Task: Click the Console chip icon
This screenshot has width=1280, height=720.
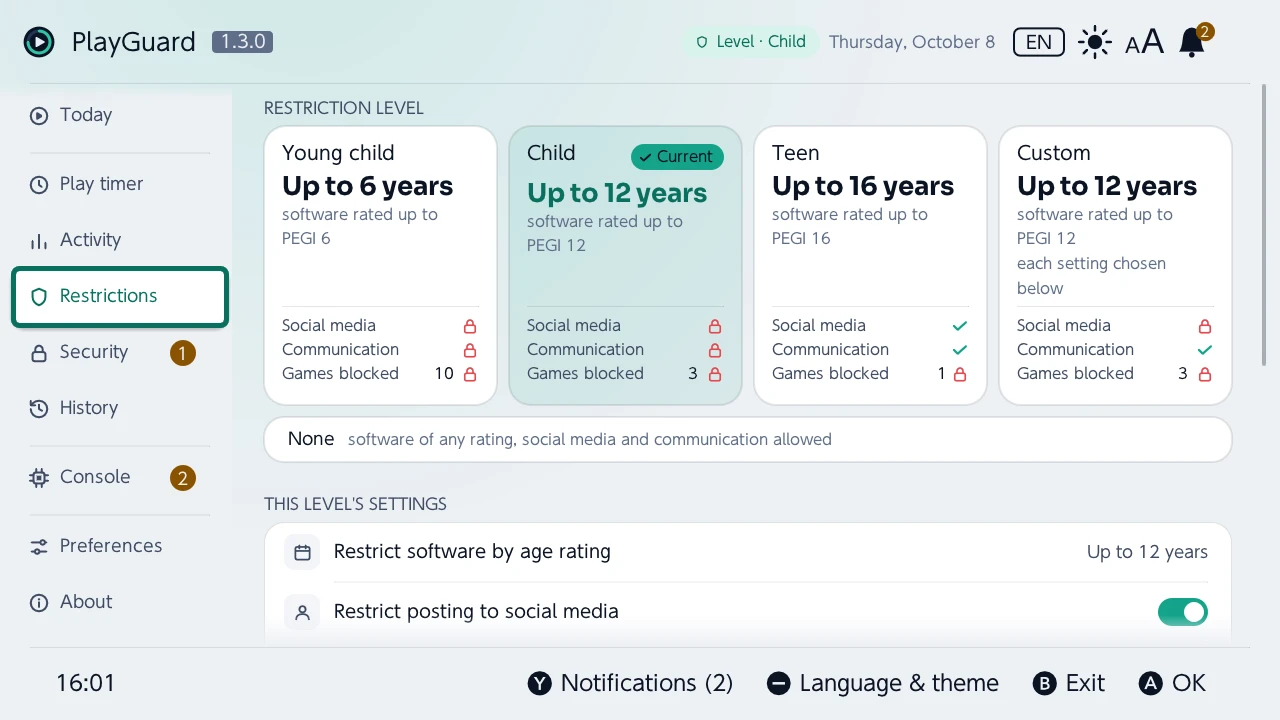Action: [39, 477]
